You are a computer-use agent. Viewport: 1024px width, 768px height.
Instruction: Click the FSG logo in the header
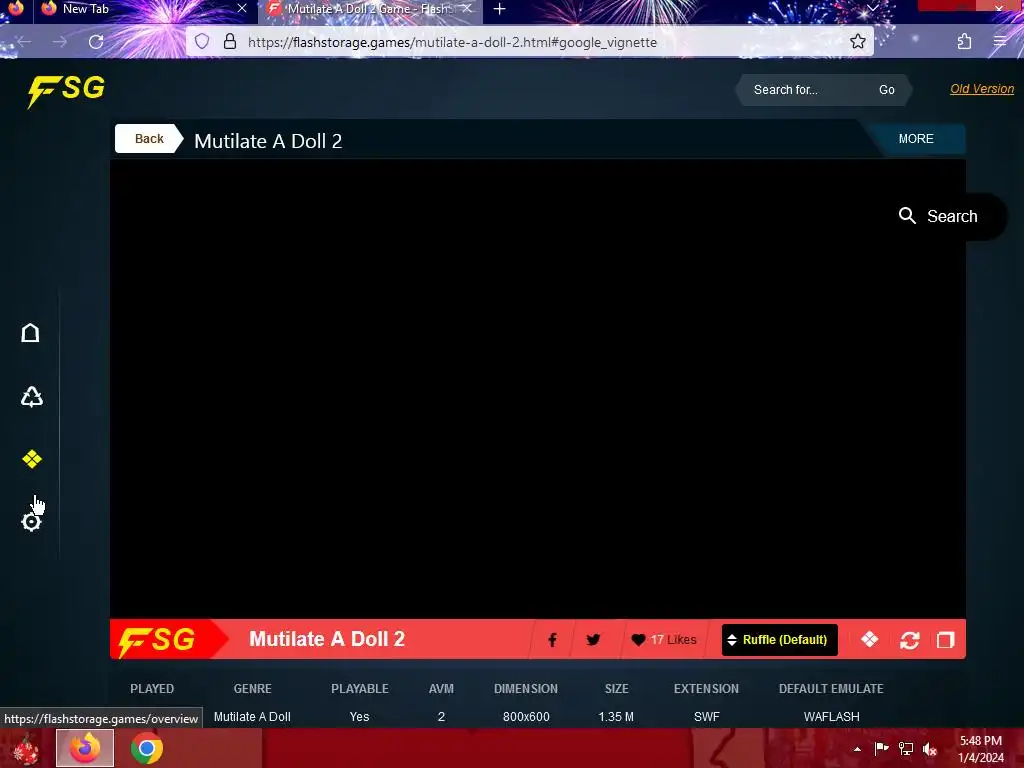click(66, 90)
